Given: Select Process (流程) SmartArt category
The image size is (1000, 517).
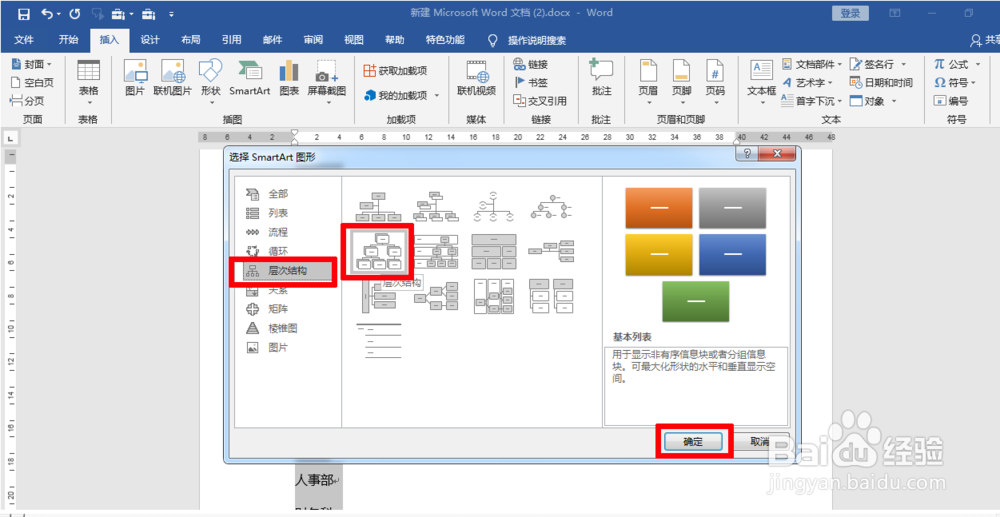Looking at the screenshot, I should pyautogui.click(x=277, y=232).
